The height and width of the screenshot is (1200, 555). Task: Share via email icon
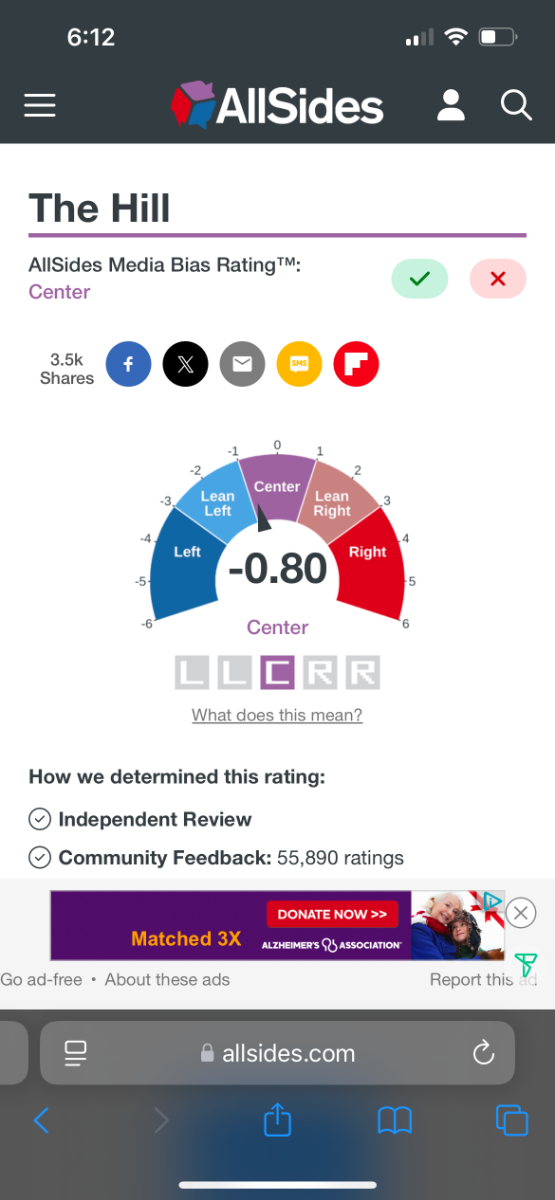[242, 364]
